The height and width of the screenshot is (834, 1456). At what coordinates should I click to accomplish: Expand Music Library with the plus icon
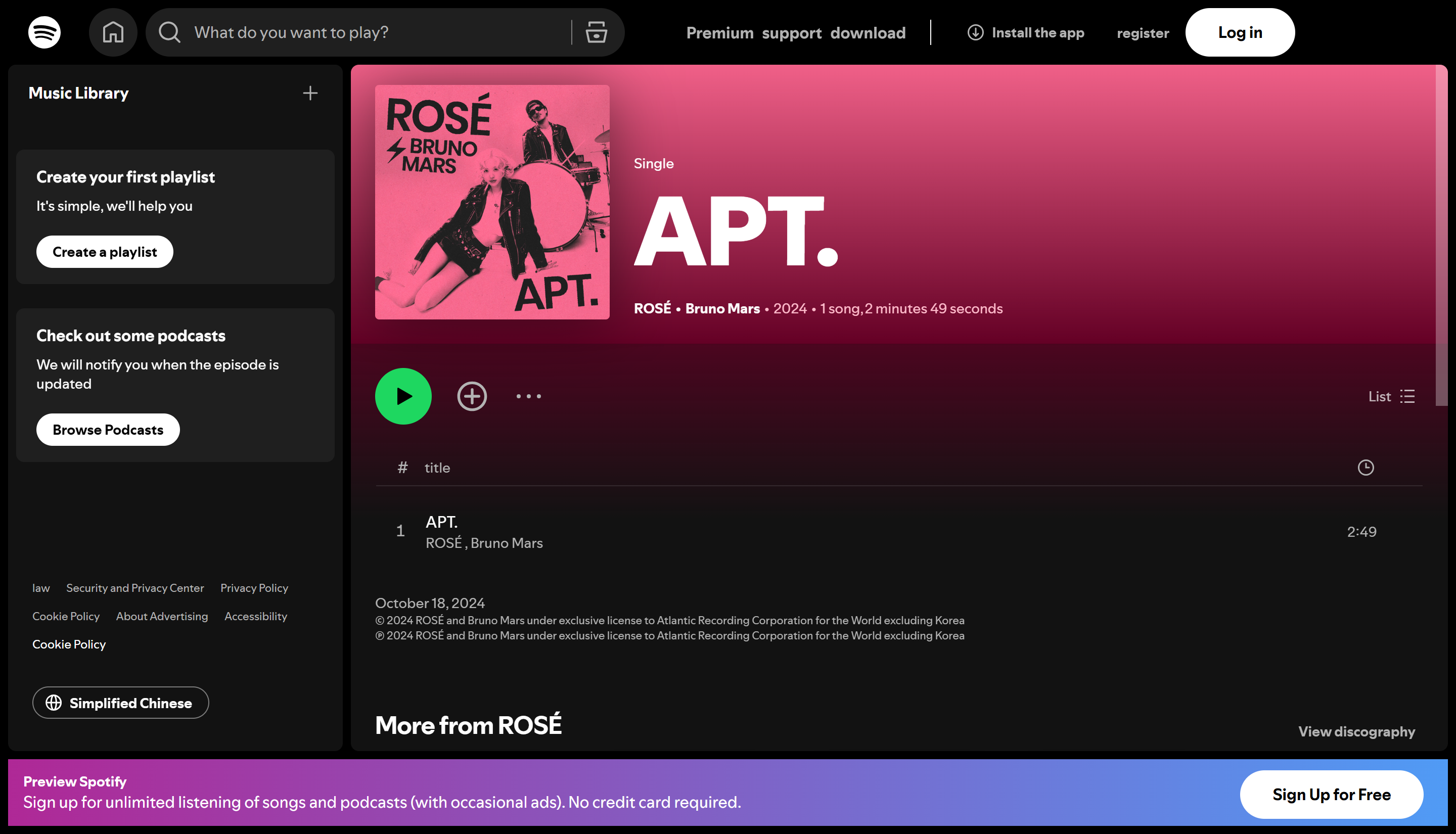(310, 93)
